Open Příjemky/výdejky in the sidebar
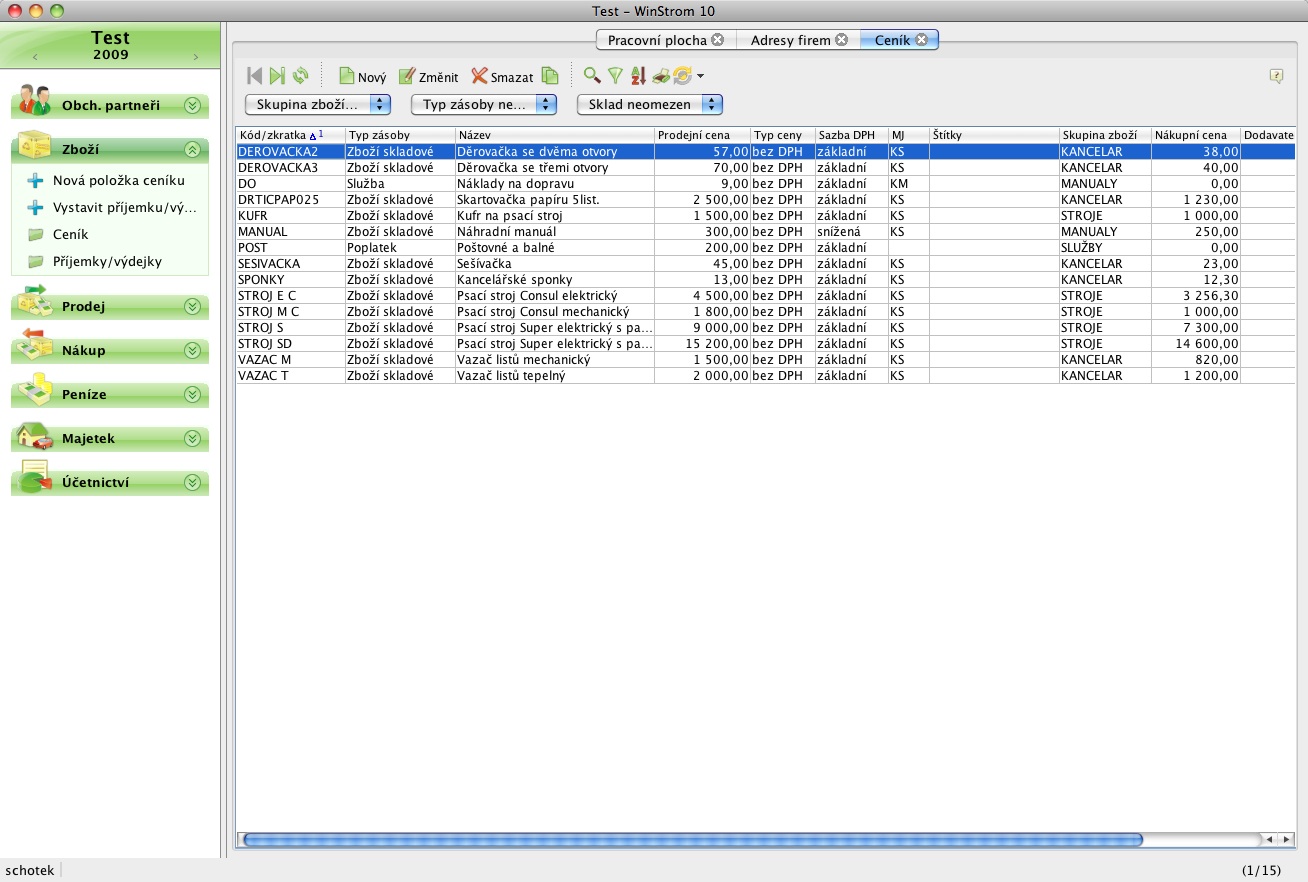 [107, 262]
